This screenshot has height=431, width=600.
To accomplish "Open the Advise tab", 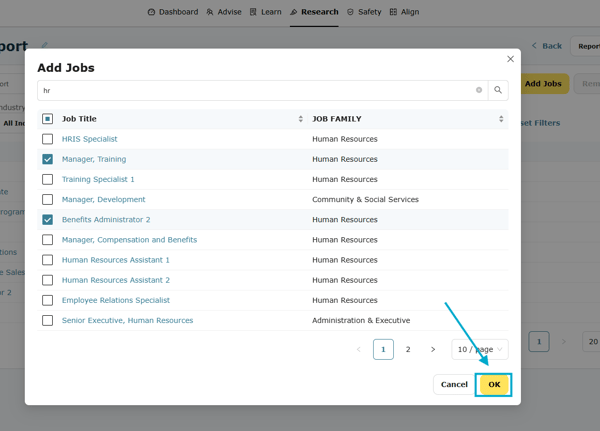I will pyautogui.click(x=224, y=12).
